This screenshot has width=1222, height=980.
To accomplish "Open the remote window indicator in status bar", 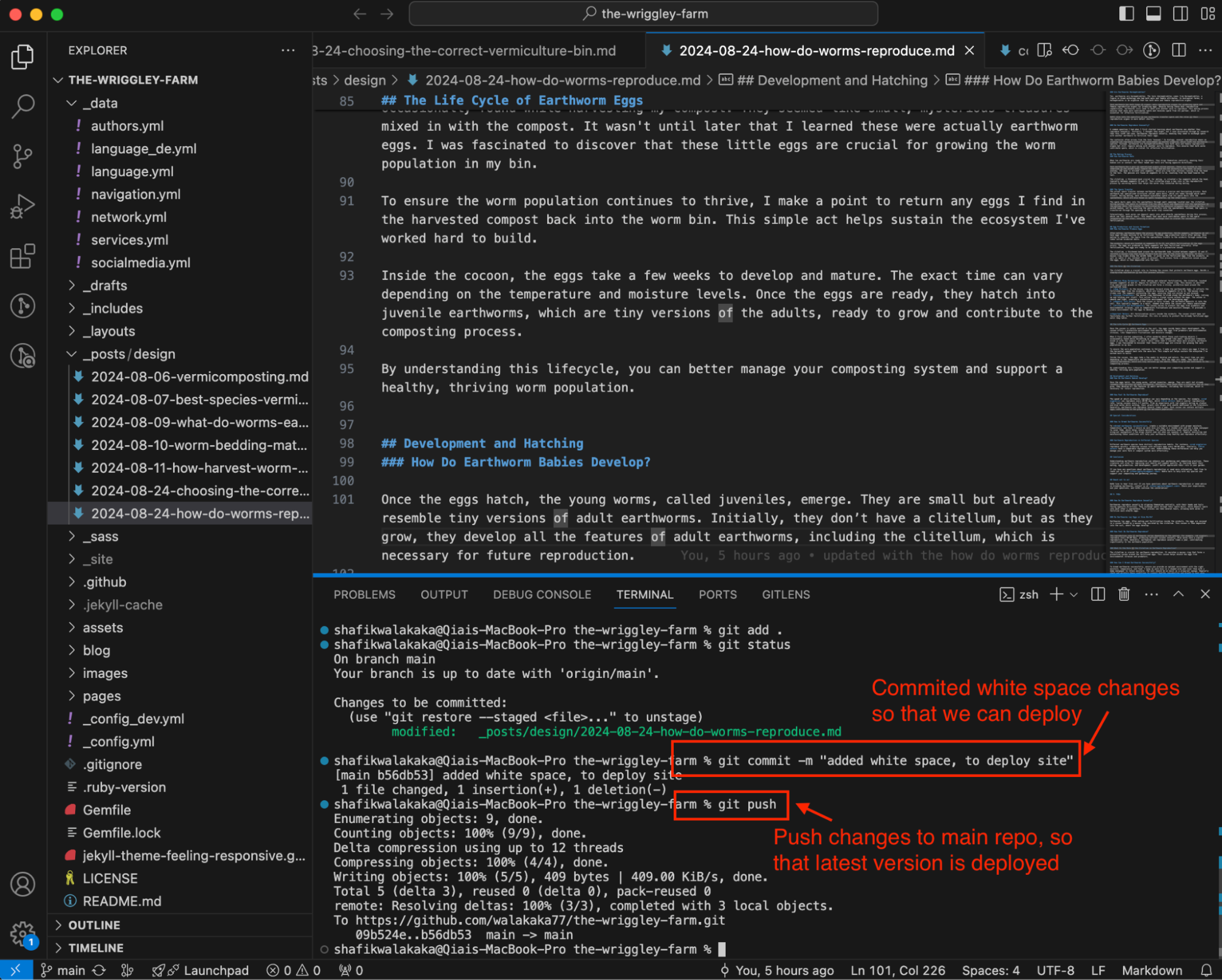I will pos(16,970).
